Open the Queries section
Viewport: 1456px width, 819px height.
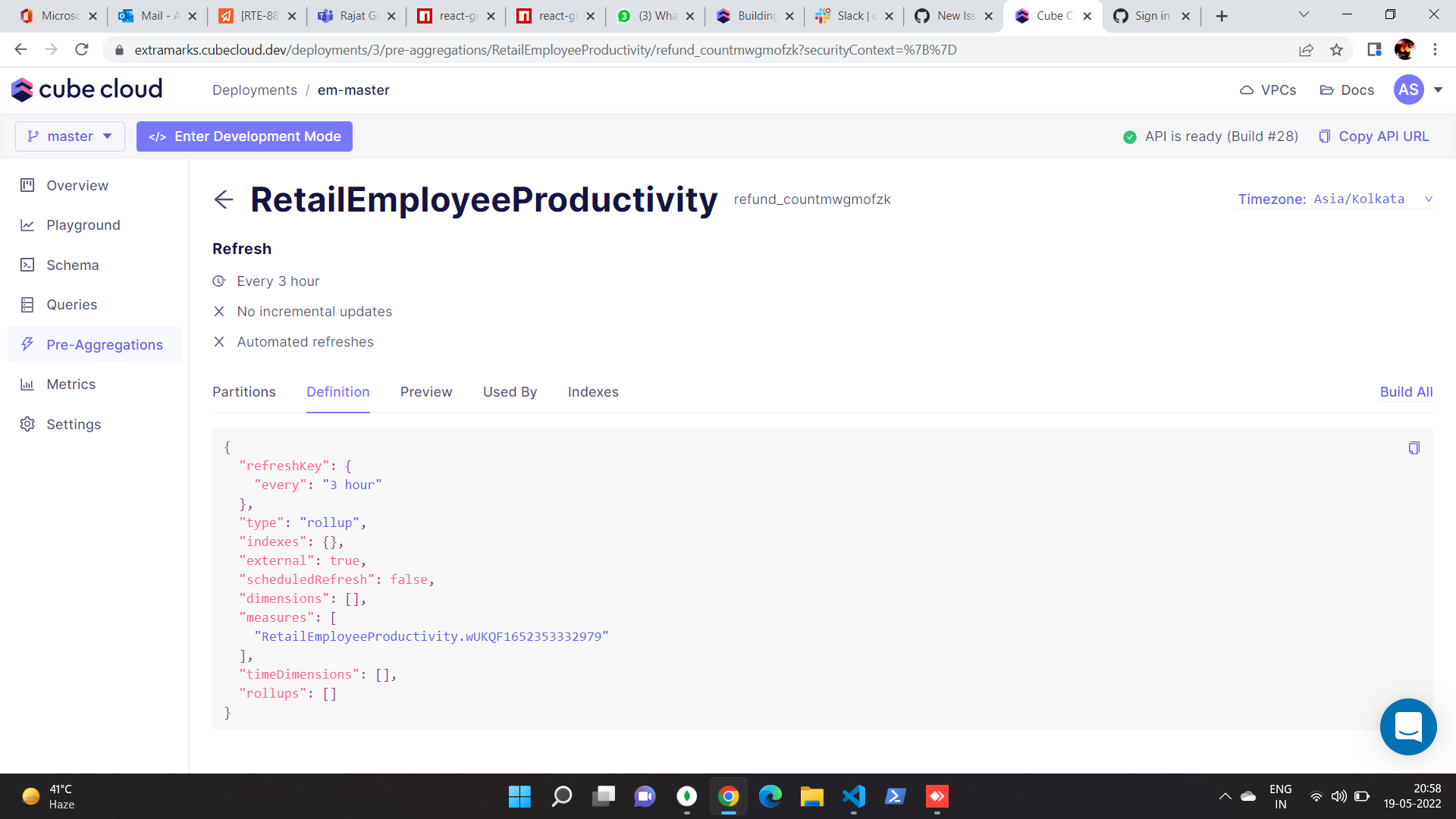[x=71, y=304]
